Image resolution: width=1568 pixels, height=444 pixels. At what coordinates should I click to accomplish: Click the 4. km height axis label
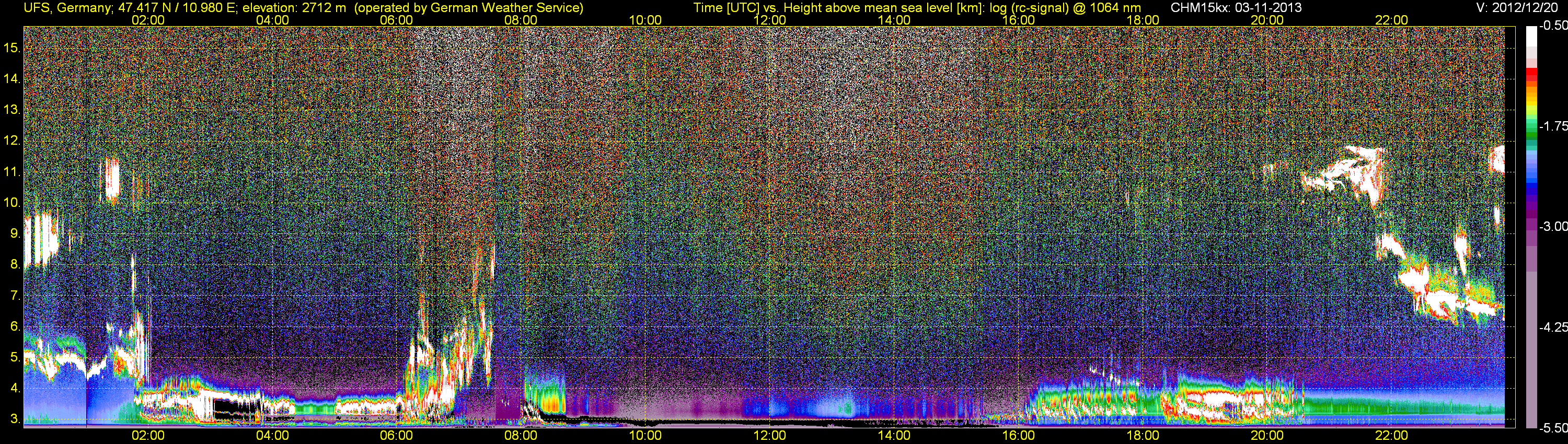tap(15, 388)
